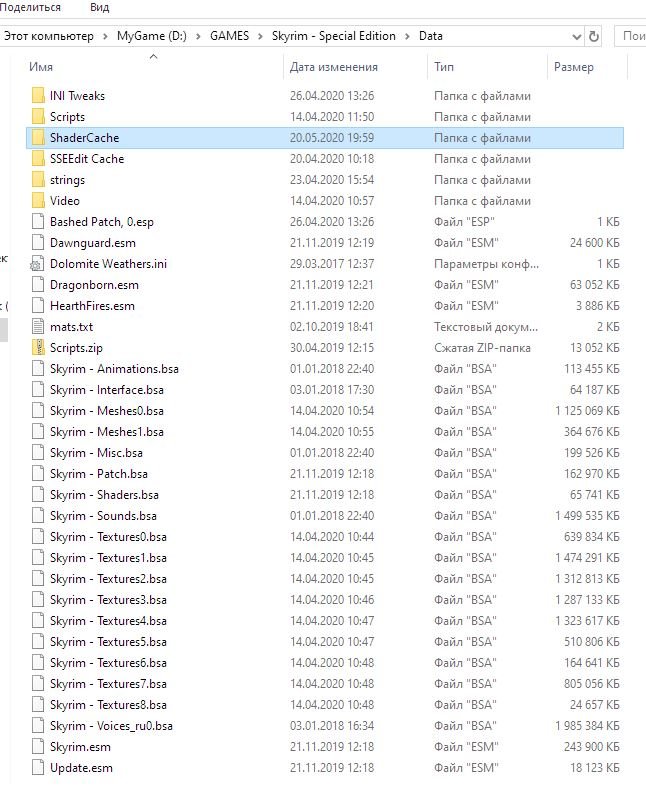Select the ShaderCache folder icon
Screen dimensions: 646x786
38,138
